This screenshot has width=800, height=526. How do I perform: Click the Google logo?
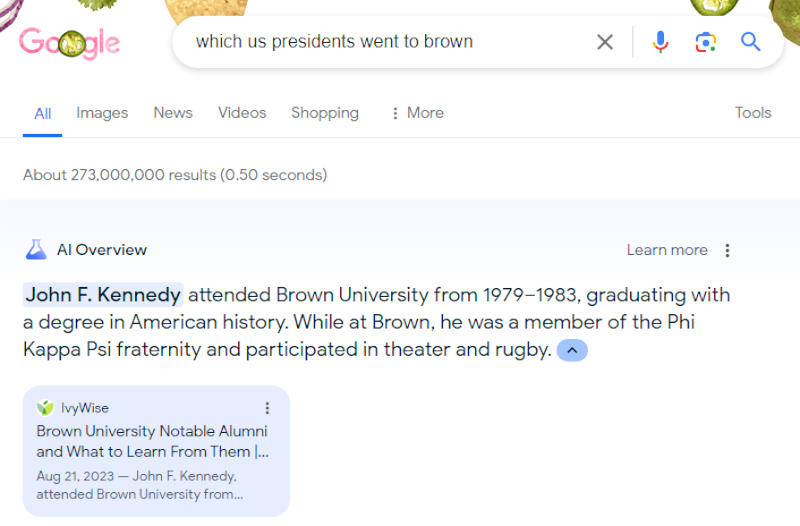69,42
